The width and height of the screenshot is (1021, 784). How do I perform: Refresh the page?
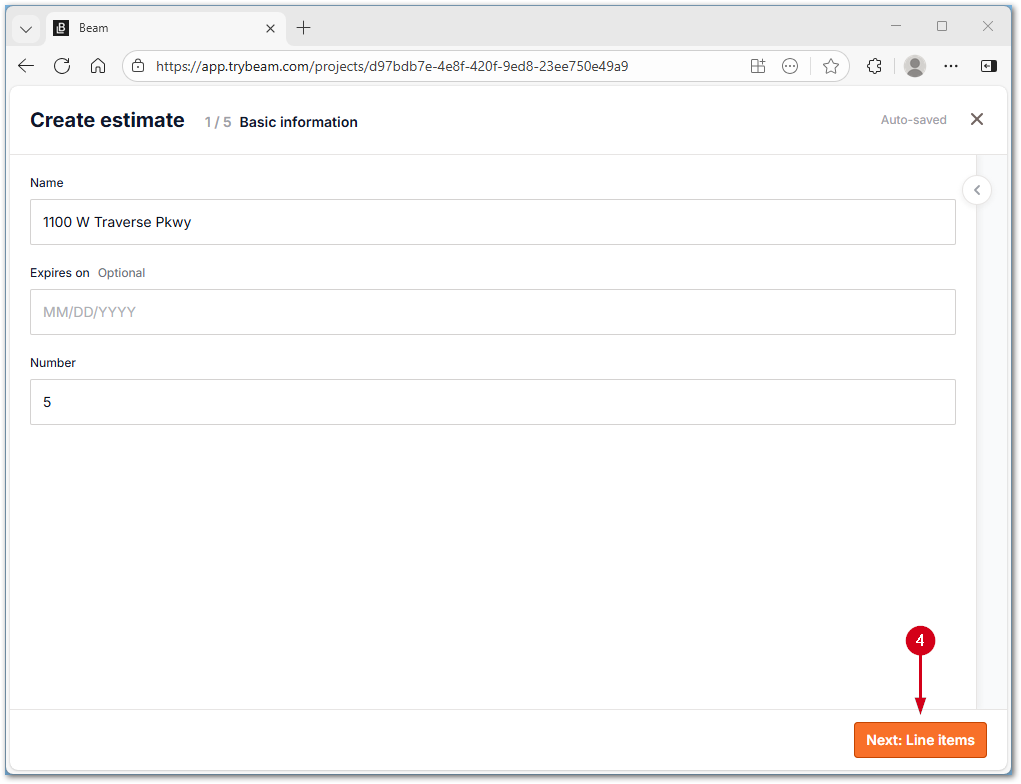pyautogui.click(x=61, y=65)
